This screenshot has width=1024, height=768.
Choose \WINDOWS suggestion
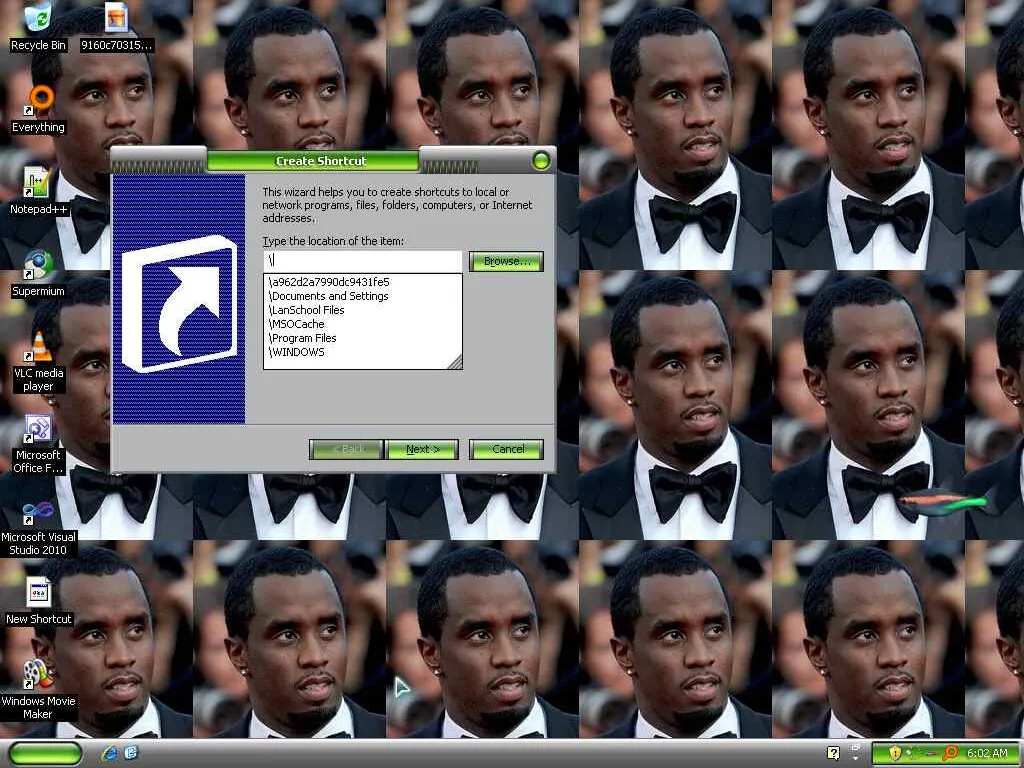point(362,352)
